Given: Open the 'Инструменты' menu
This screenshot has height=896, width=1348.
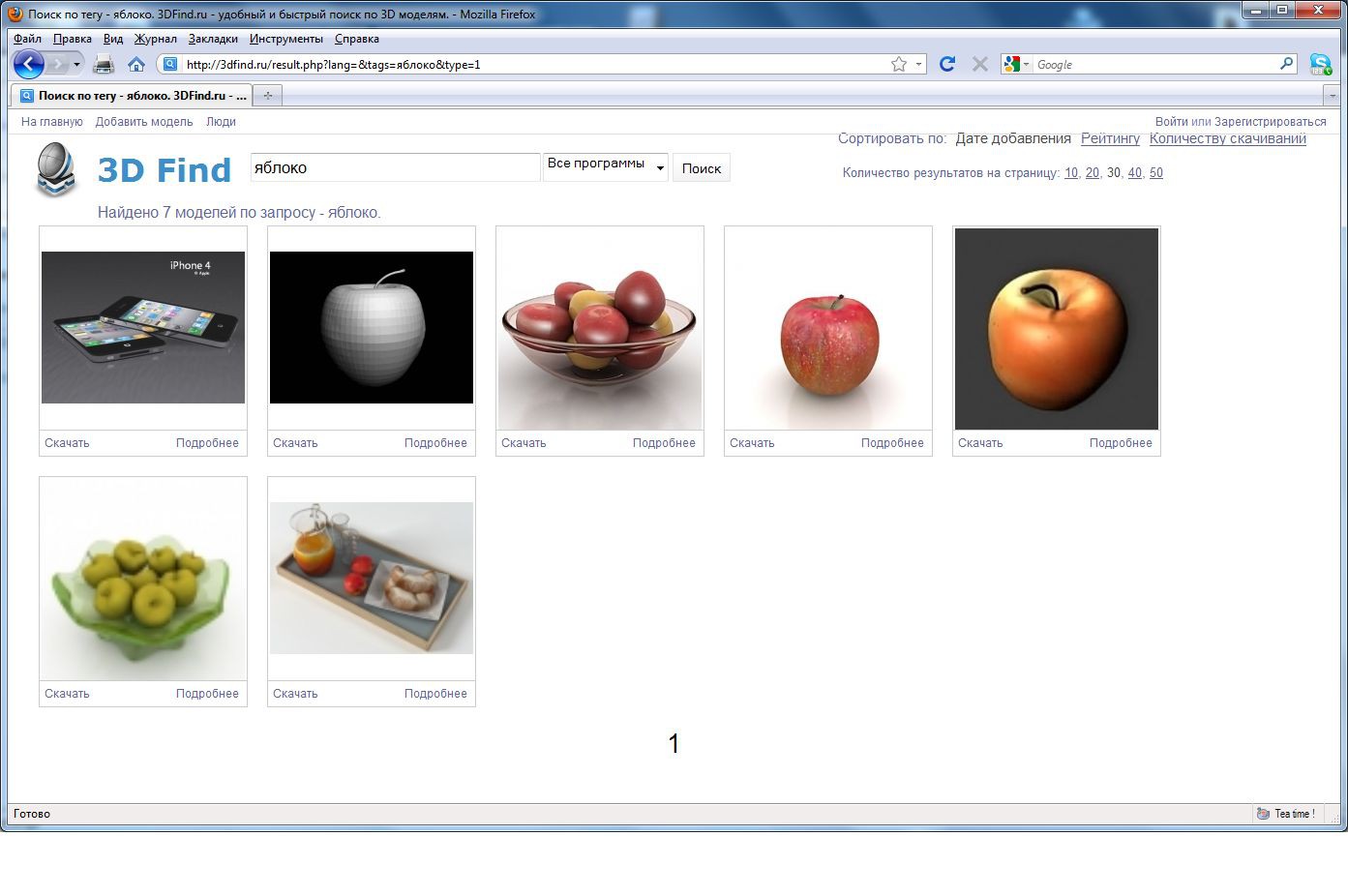Looking at the screenshot, I should (x=285, y=39).
